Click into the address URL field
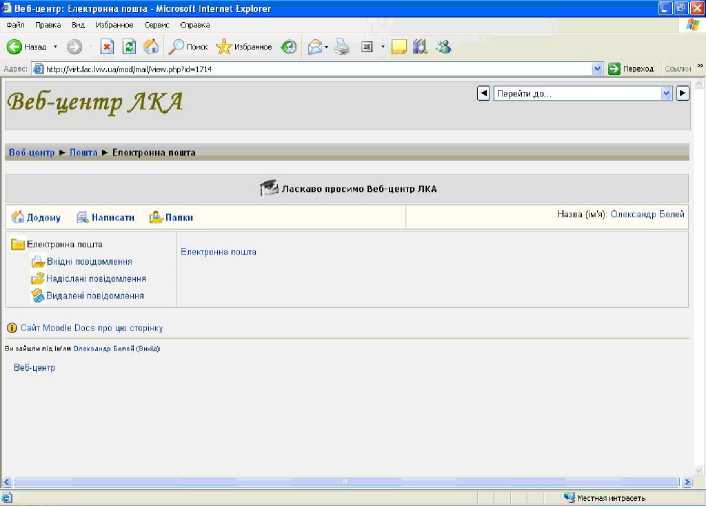Viewport: 706px width, 507px height. click(x=317, y=69)
